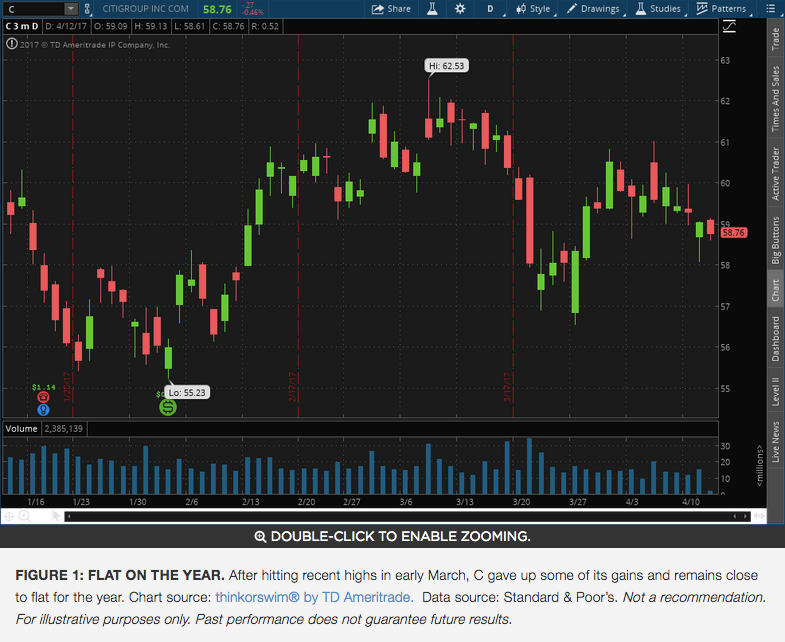
Task: Click the 1/20/17 expiration marker line
Action: coord(73,225)
